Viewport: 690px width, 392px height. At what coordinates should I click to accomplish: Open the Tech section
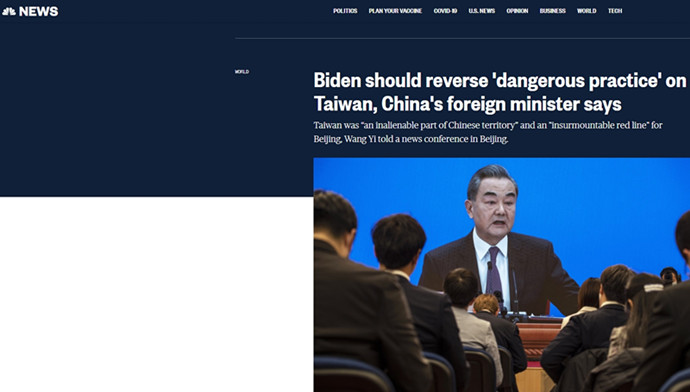click(x=615, y=11)
